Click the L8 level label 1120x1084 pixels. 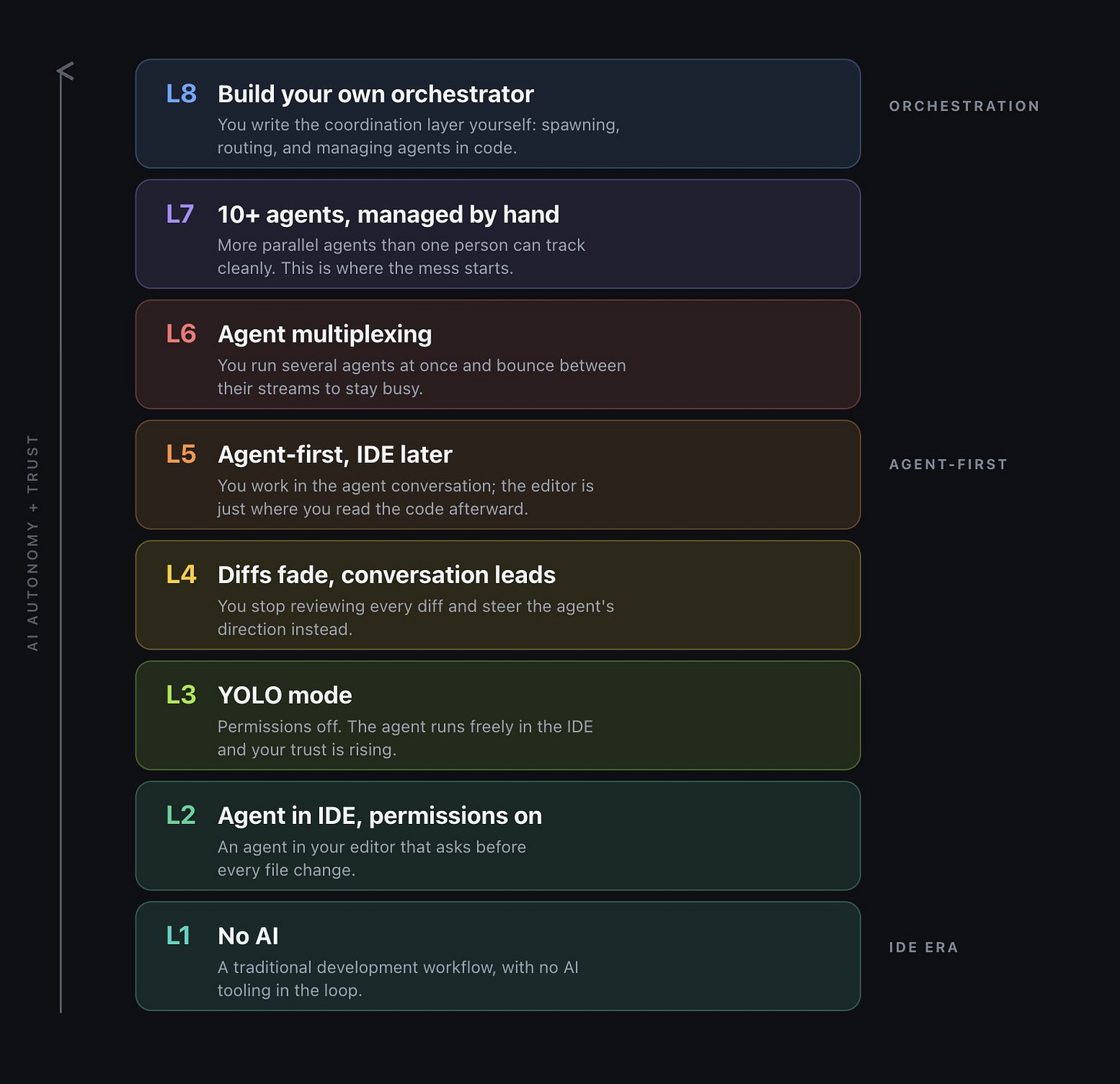click(x=182, y=94)
